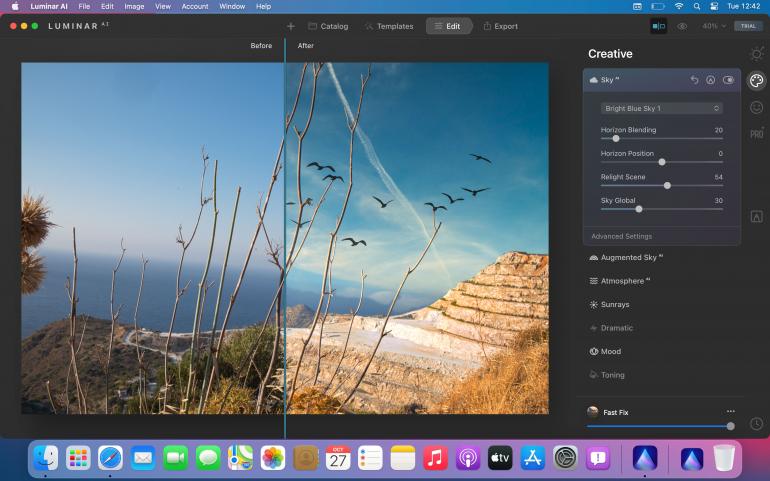Click the eye preview original icon
The width and height of the screenshot is (770, 481).
[x=682, y=26]
